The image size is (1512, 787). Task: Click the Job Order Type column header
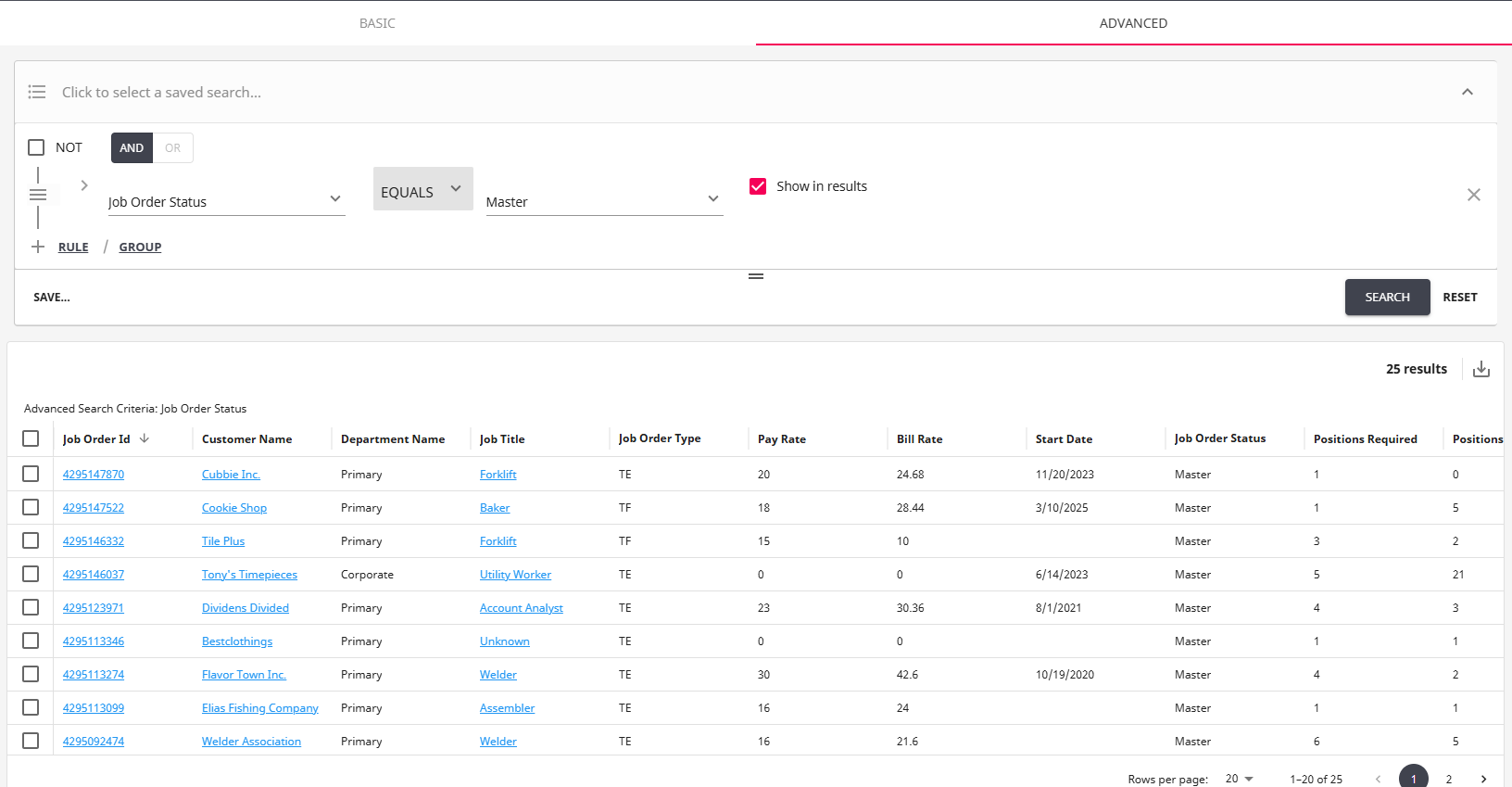click(x=660, y=438)
